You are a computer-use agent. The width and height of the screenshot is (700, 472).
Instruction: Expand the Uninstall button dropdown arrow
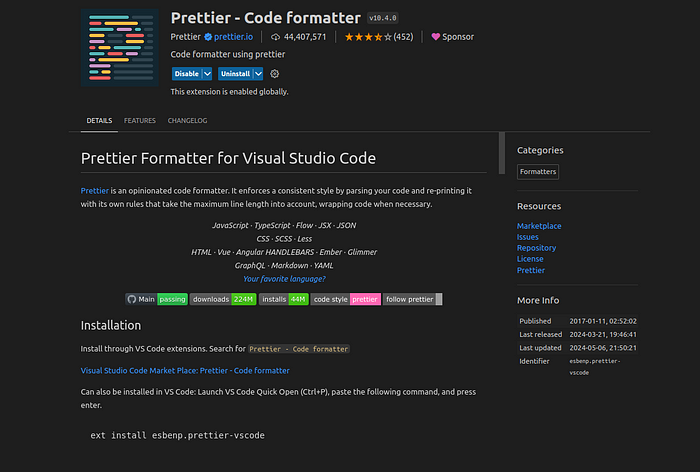point(258,74)
